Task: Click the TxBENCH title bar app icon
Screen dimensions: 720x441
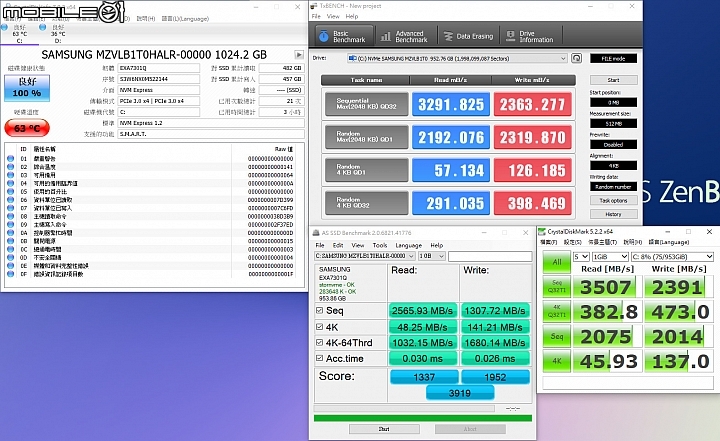Action: 314,6
